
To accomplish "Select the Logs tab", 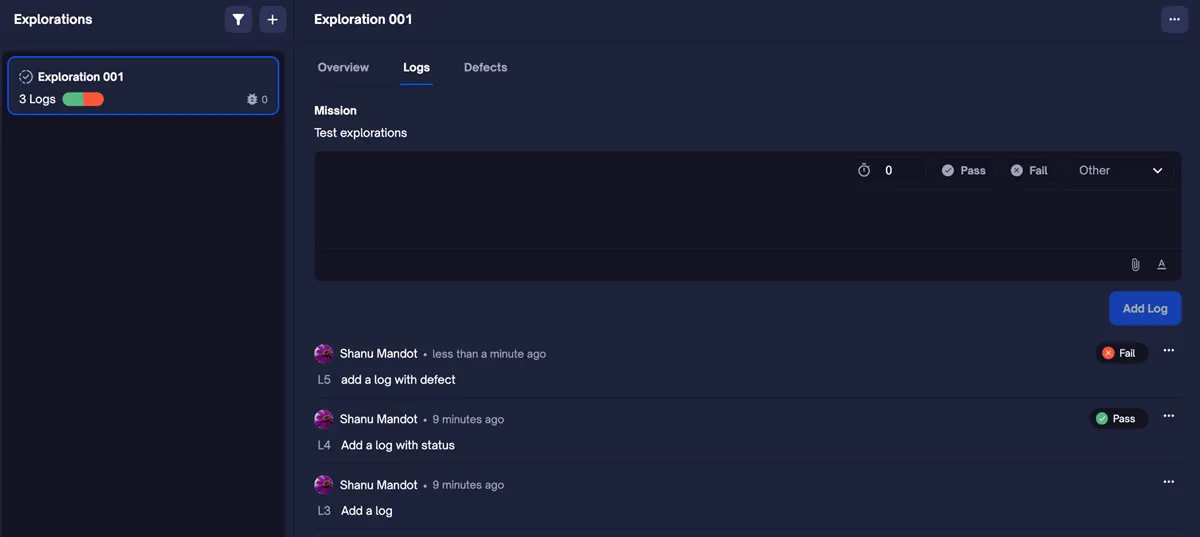I will pos(416,67).
